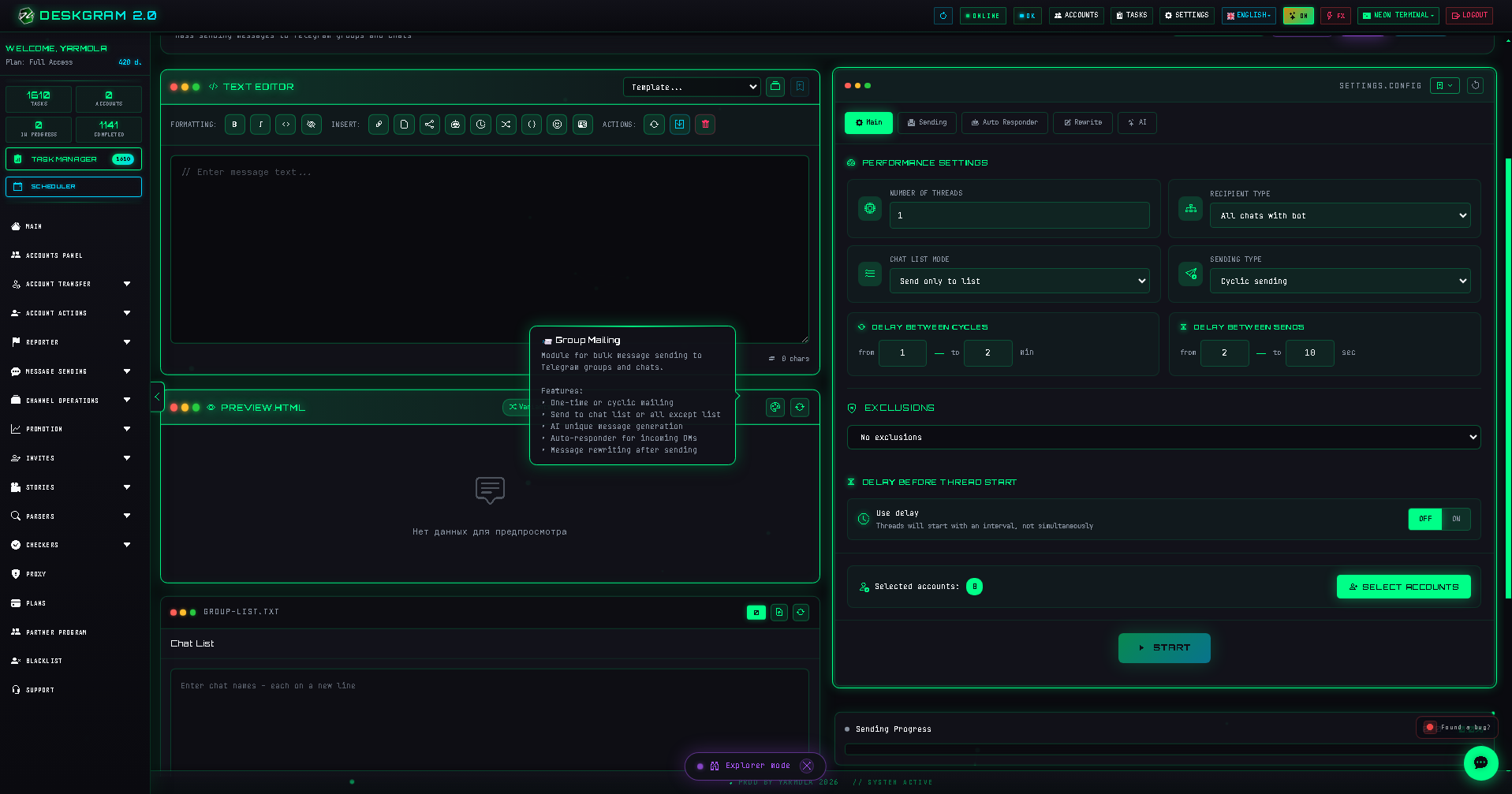Screen dimensions: 1512x794
Task: Open the Recipient Type dropdown
Action: 1340,215
